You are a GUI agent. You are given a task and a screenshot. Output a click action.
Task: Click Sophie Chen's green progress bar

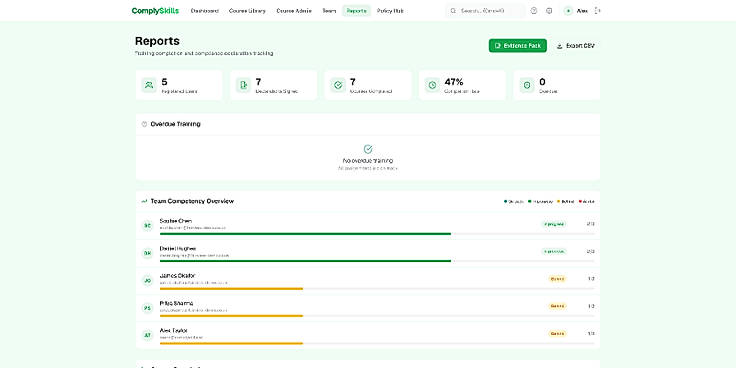[305, 234]
